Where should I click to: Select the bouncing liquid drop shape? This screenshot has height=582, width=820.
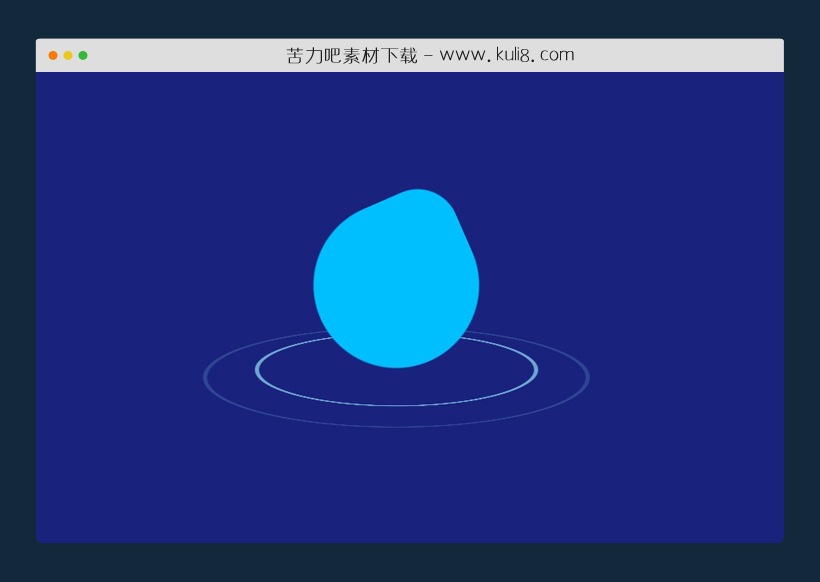(397, 280)
